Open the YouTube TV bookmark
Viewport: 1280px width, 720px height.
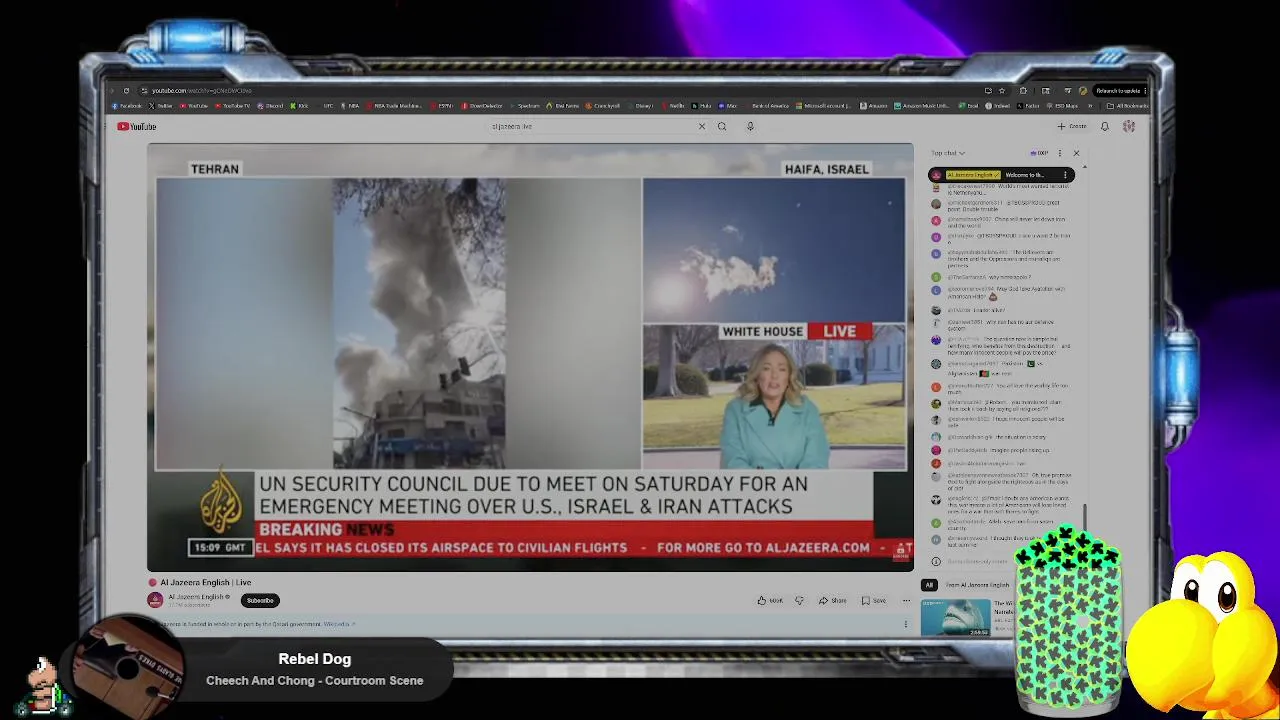233,105
